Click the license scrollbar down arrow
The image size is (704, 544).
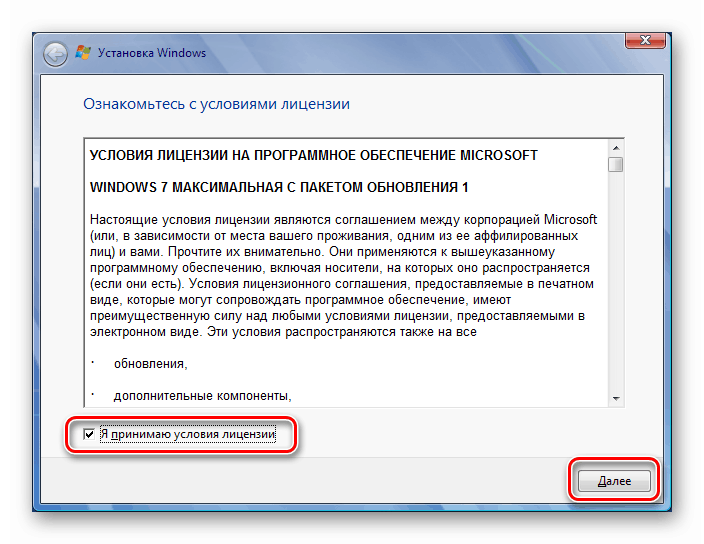pos(616,399)
